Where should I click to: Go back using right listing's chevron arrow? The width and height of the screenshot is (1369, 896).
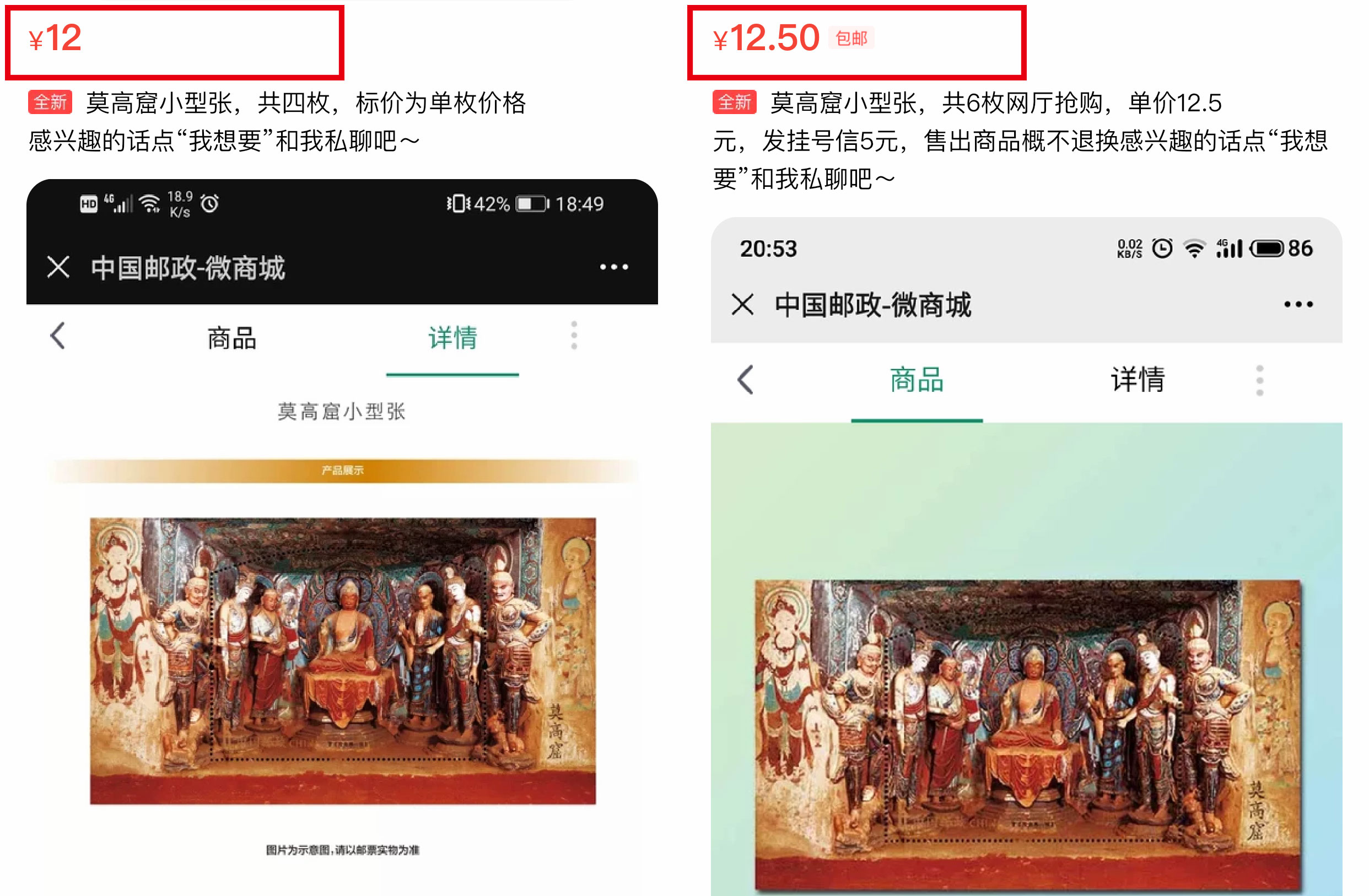[x=745, y=380]
